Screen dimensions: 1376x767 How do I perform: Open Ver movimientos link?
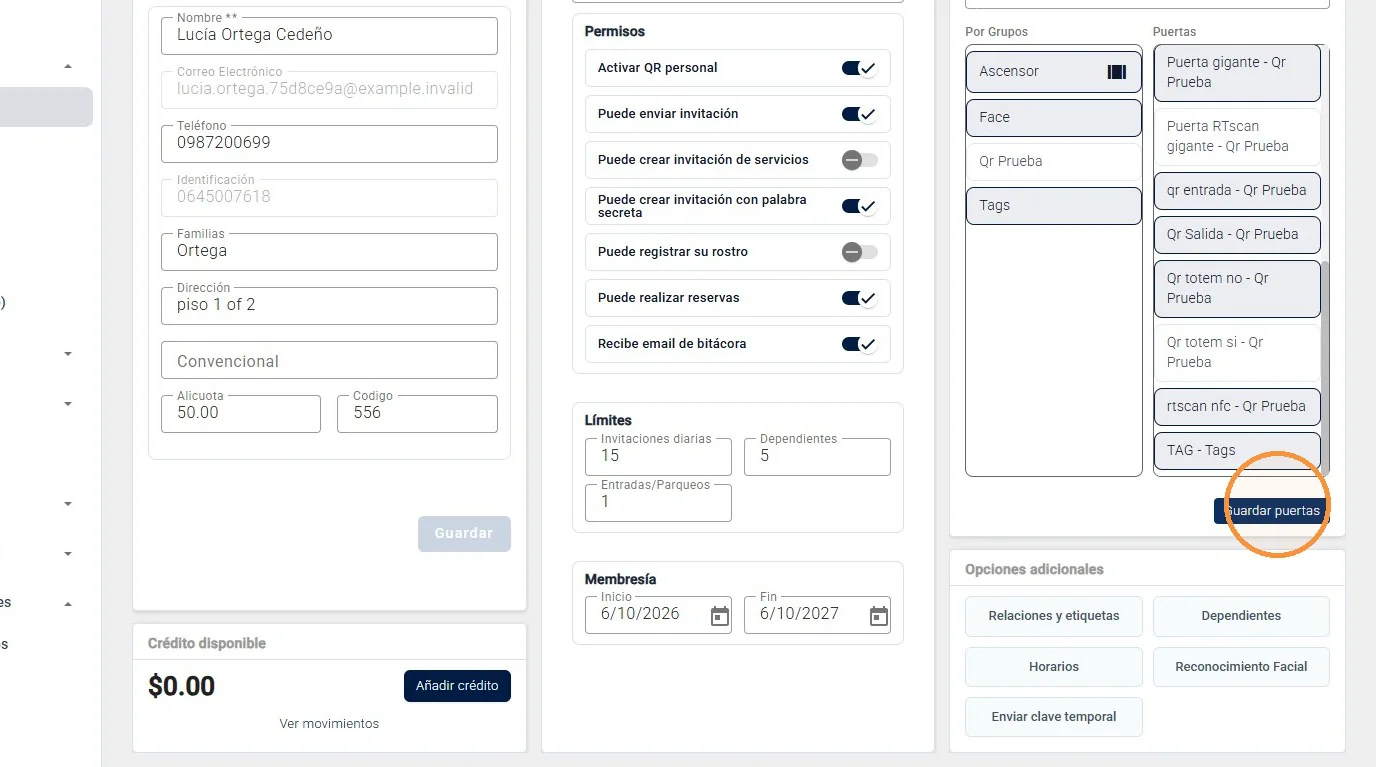click(329, 723)
